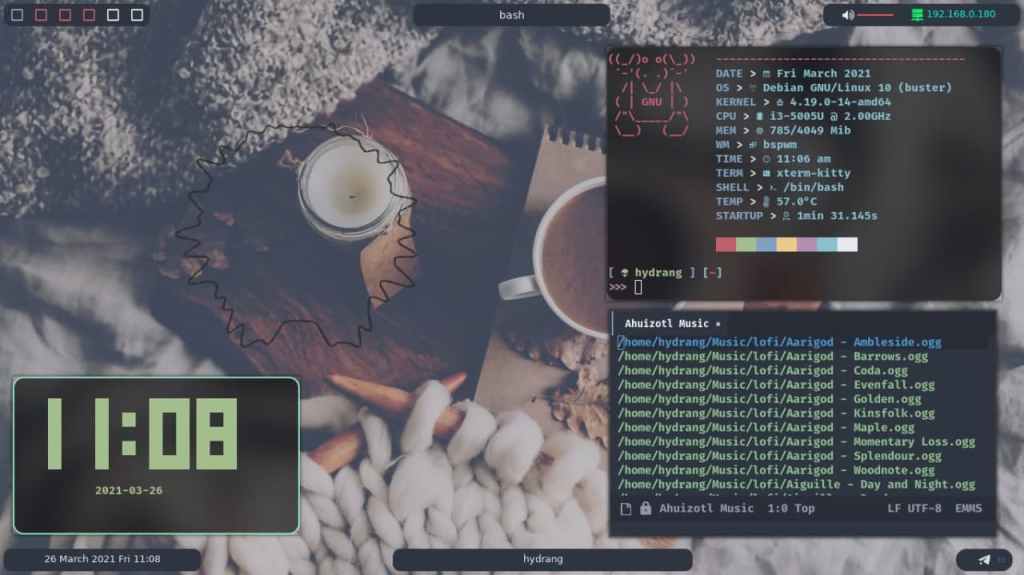Select Aarigod - Momentary Loss.ogg track
Viewport: 1024px width, 575px height.
(796, 442)
